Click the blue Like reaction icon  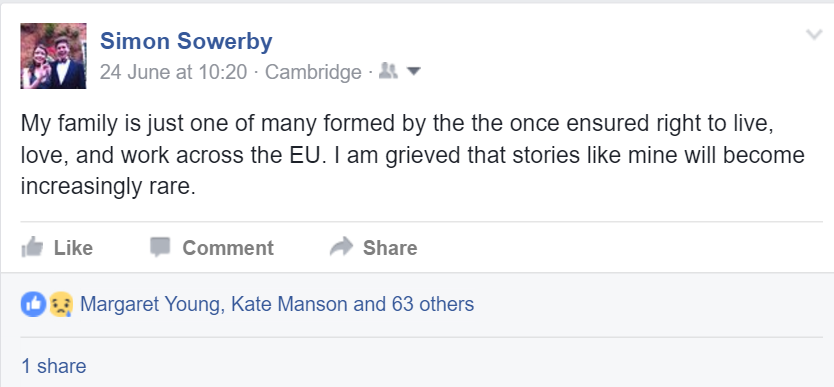pos(33,305)
